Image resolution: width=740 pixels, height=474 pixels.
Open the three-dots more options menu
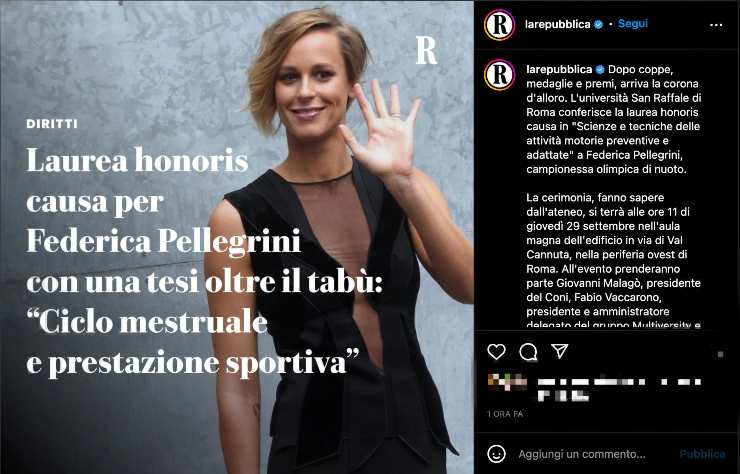tap(716, 25)
